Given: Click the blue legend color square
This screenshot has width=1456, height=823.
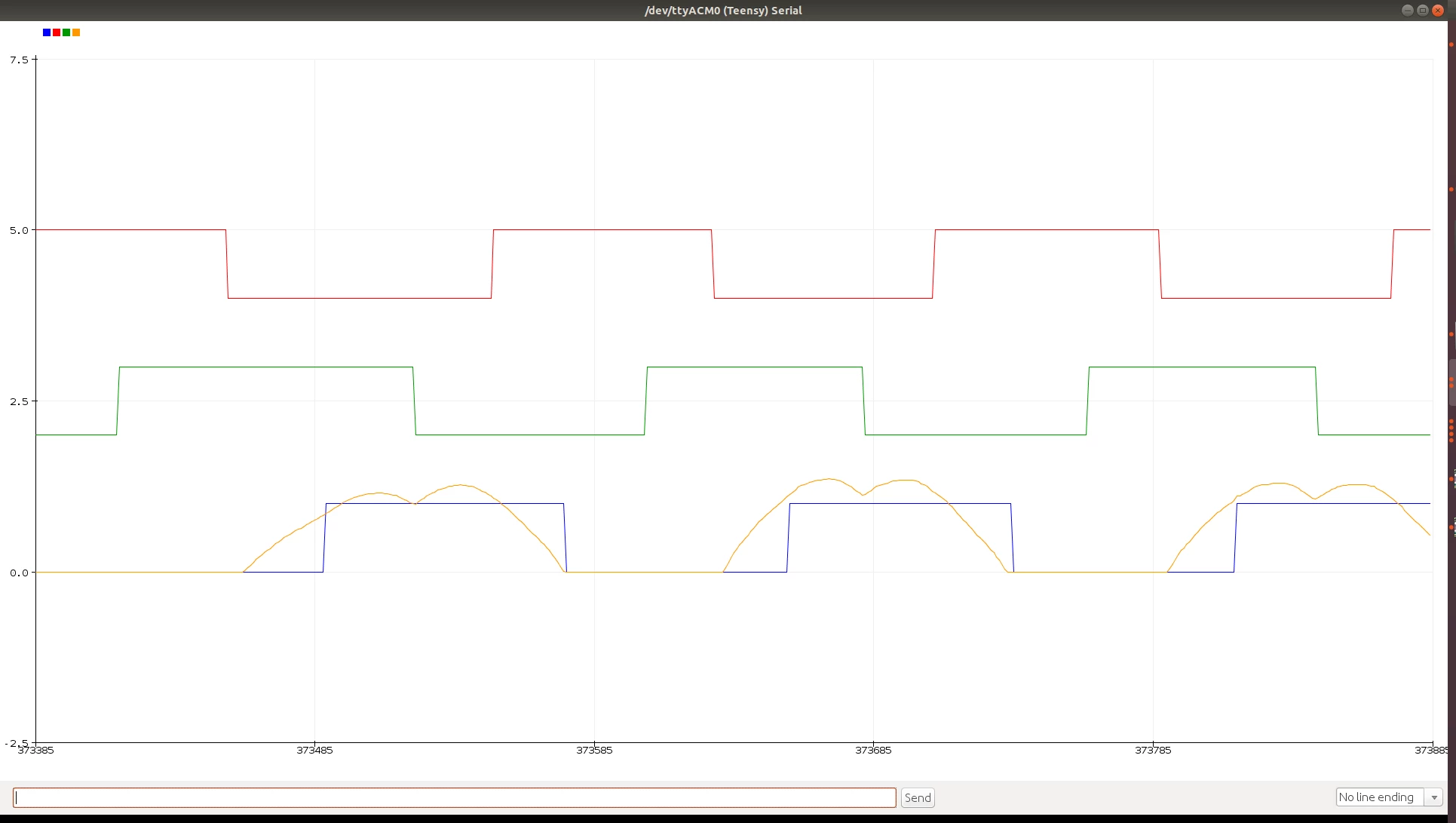Looking at the screenshot, I should pyautogui.click(x=47, y=32).
